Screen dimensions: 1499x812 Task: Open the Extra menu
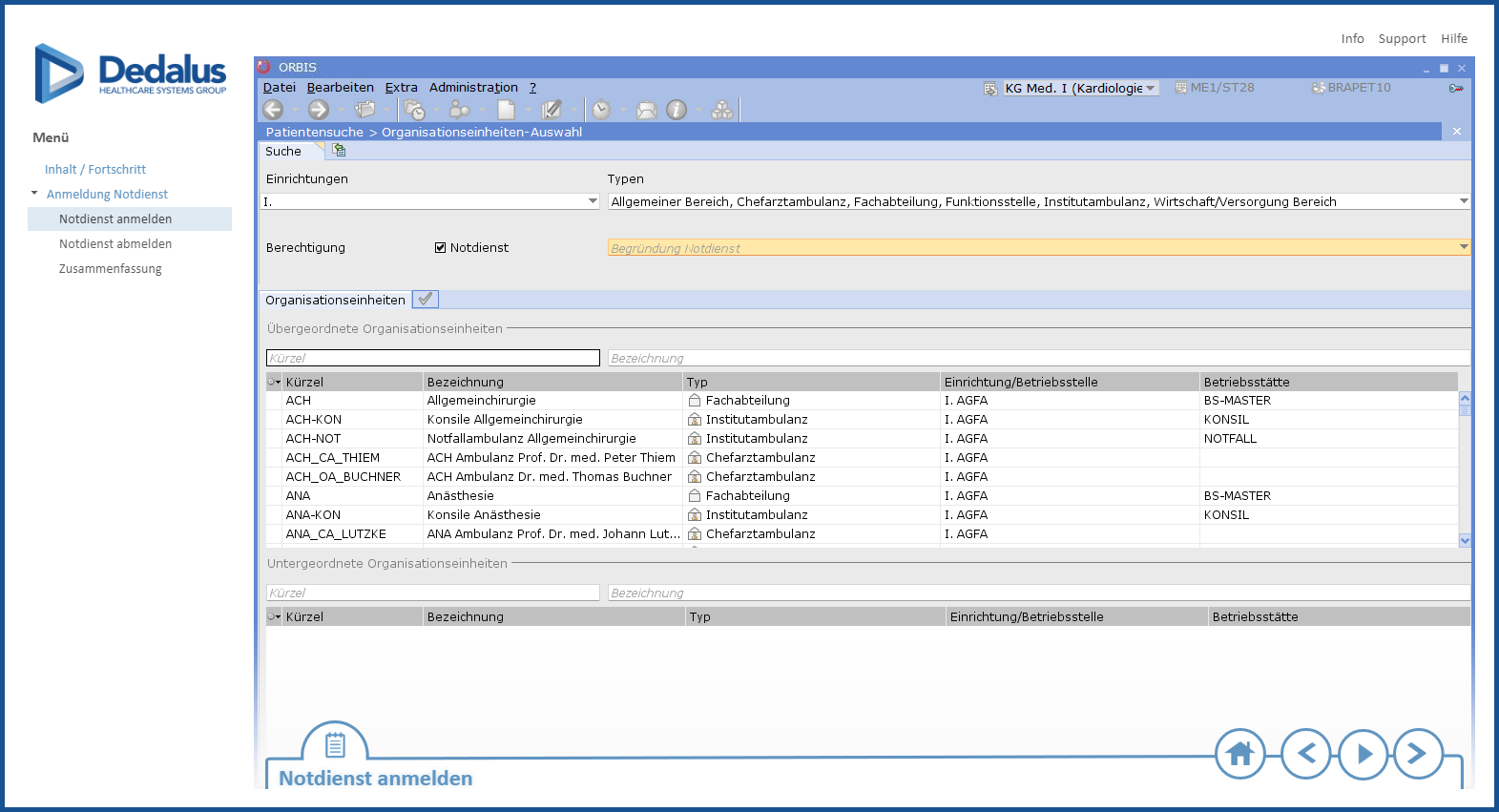tap(401, 88)
